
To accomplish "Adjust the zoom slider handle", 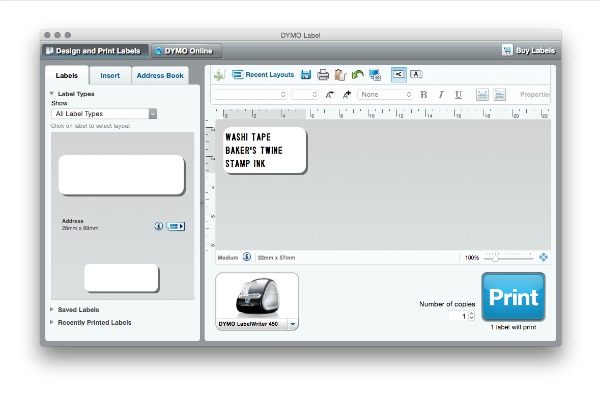I will (x=495, y=258).
